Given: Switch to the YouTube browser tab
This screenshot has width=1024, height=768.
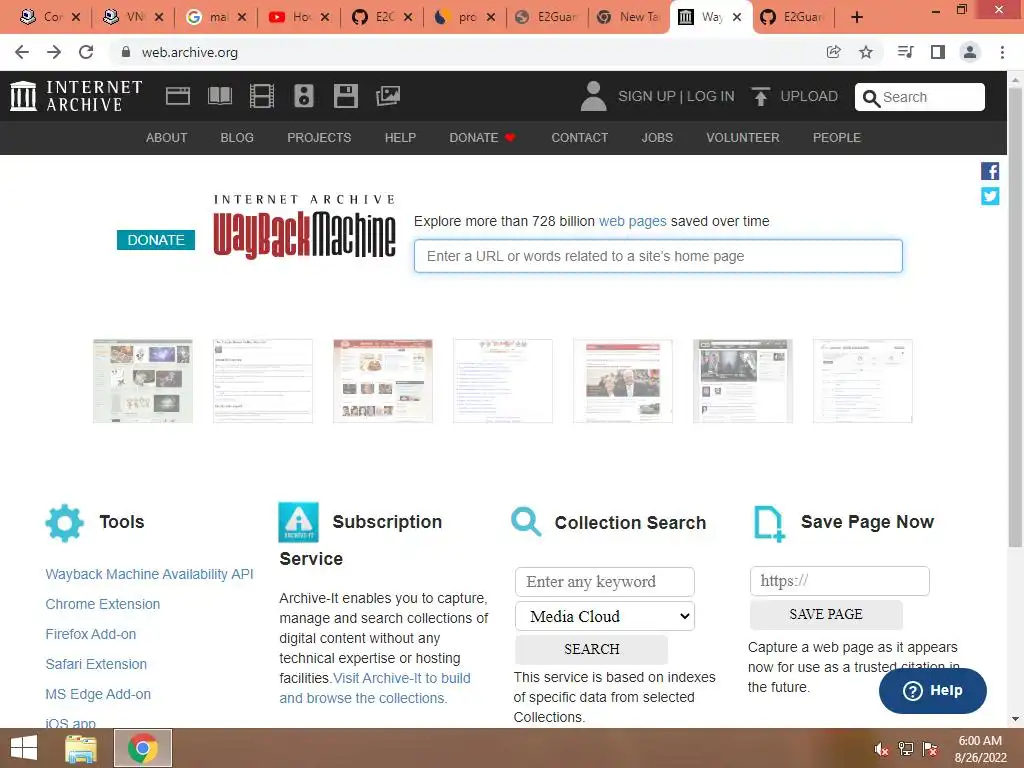Looking at the screenshot, I should coord(298,17).
